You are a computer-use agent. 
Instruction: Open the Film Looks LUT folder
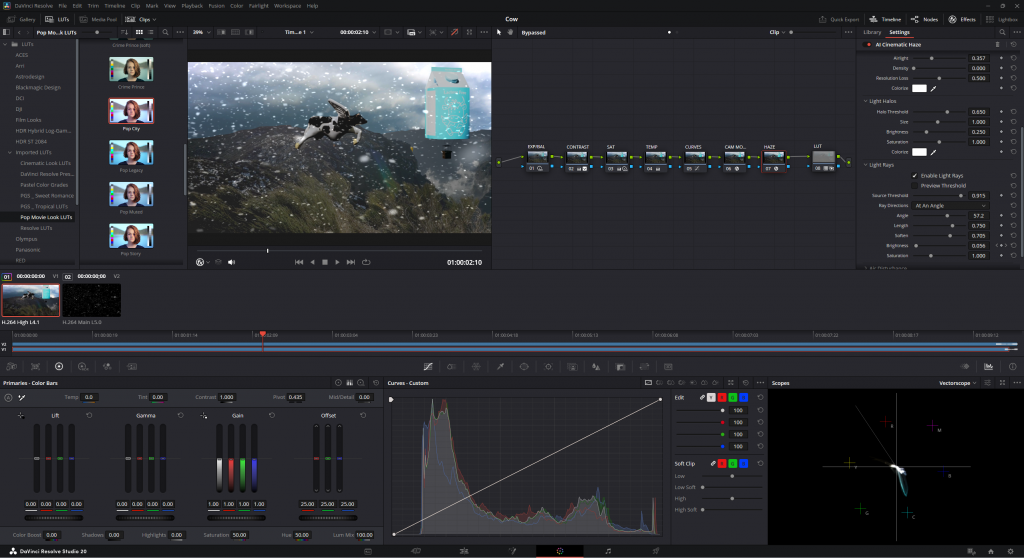click(x=28, y=120)
